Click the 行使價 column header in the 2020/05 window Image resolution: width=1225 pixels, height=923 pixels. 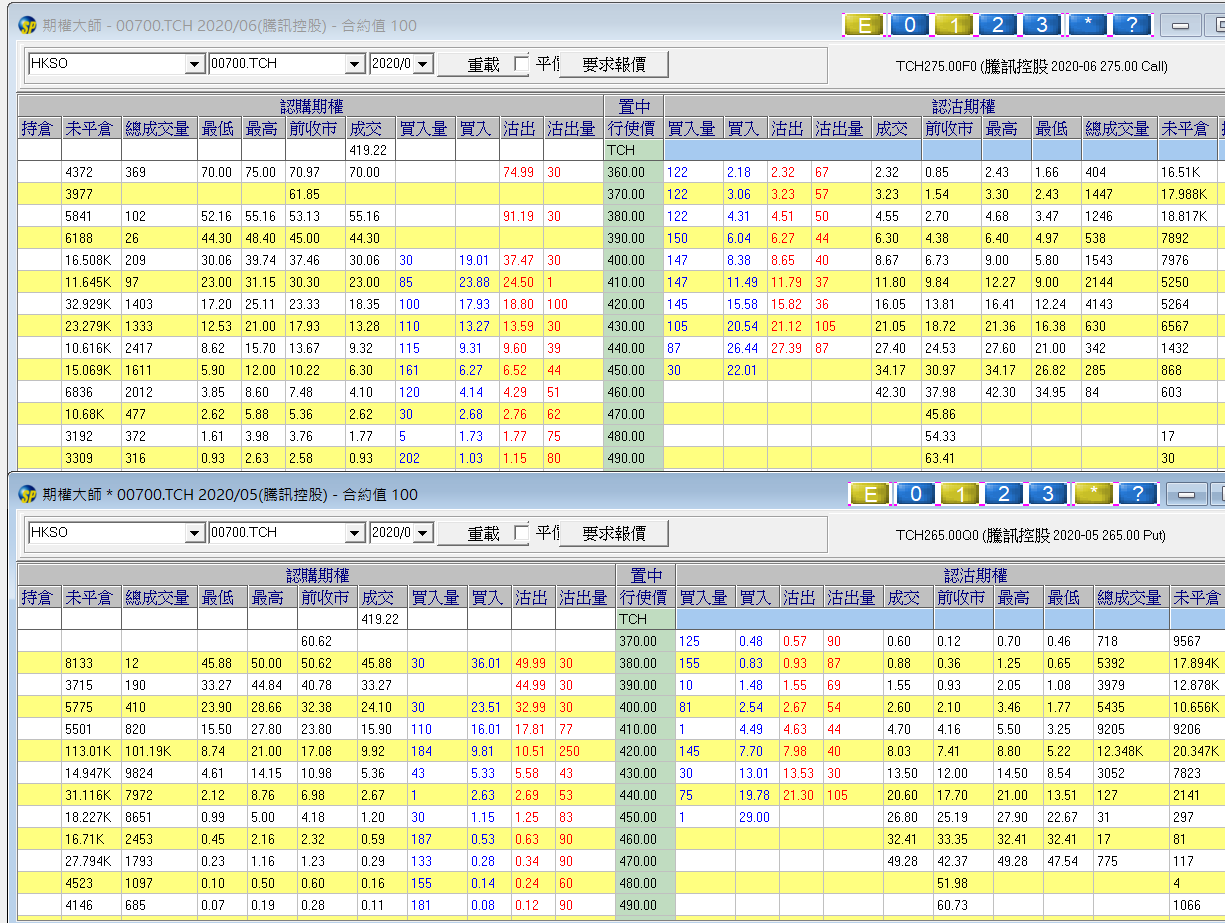646,597
